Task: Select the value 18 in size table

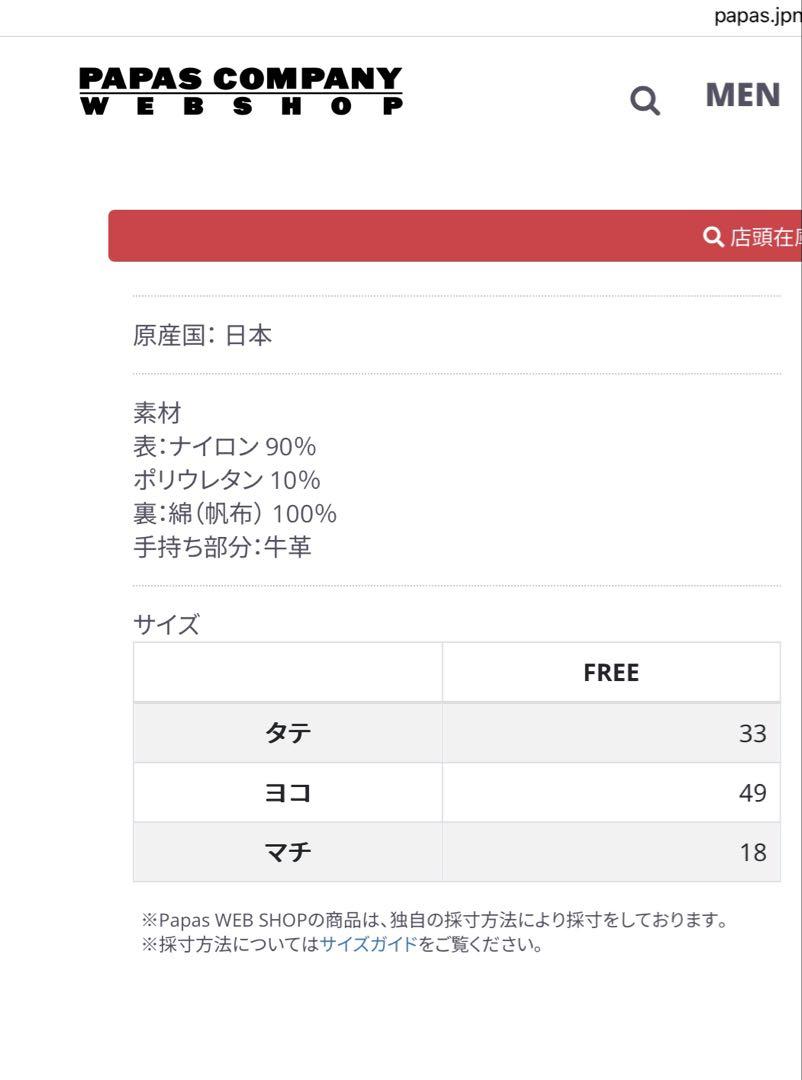Action: [x=752, y=853]
